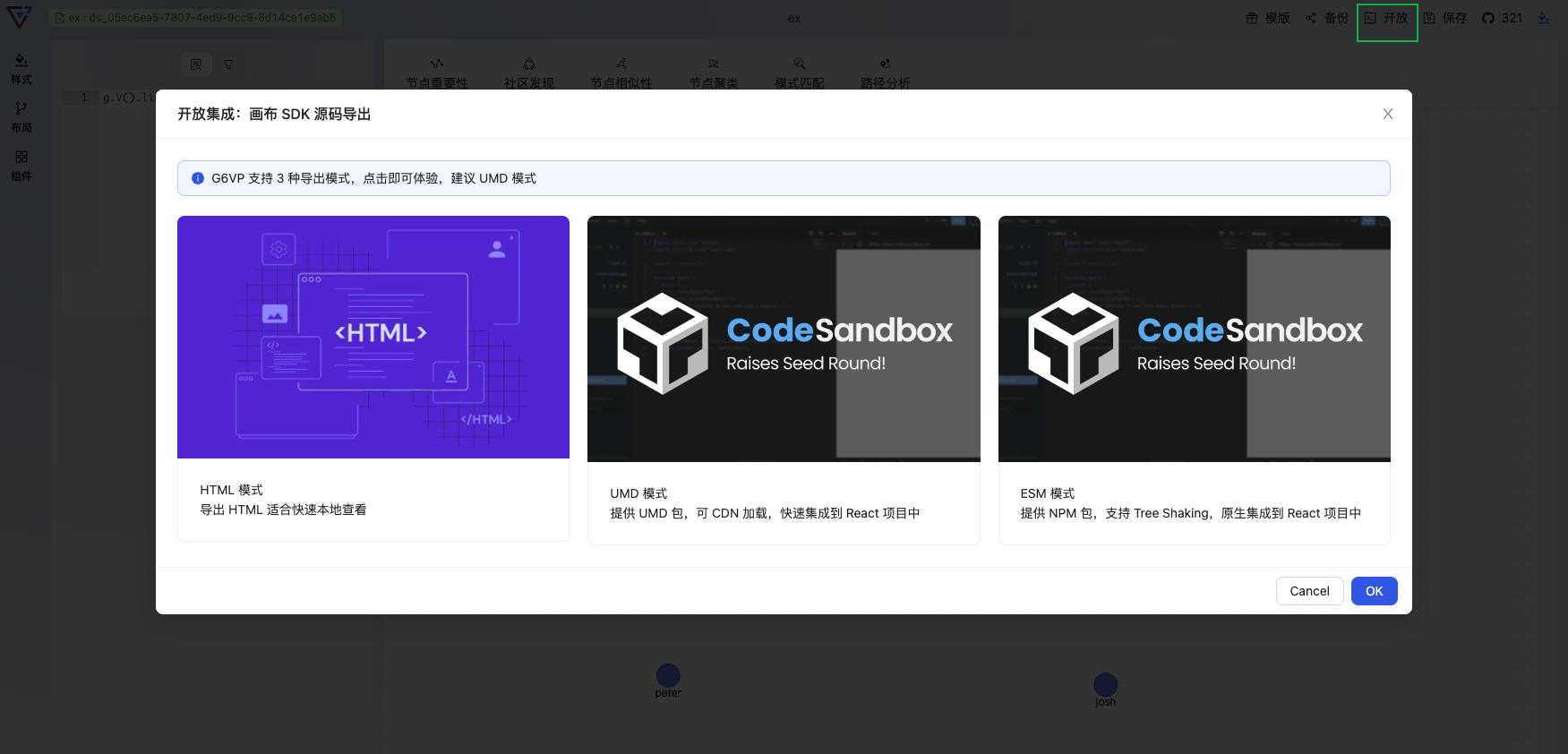Click the ESM Tree Shaking description text
Viewport: 1568px width, 754px height.
(1191, 513)
